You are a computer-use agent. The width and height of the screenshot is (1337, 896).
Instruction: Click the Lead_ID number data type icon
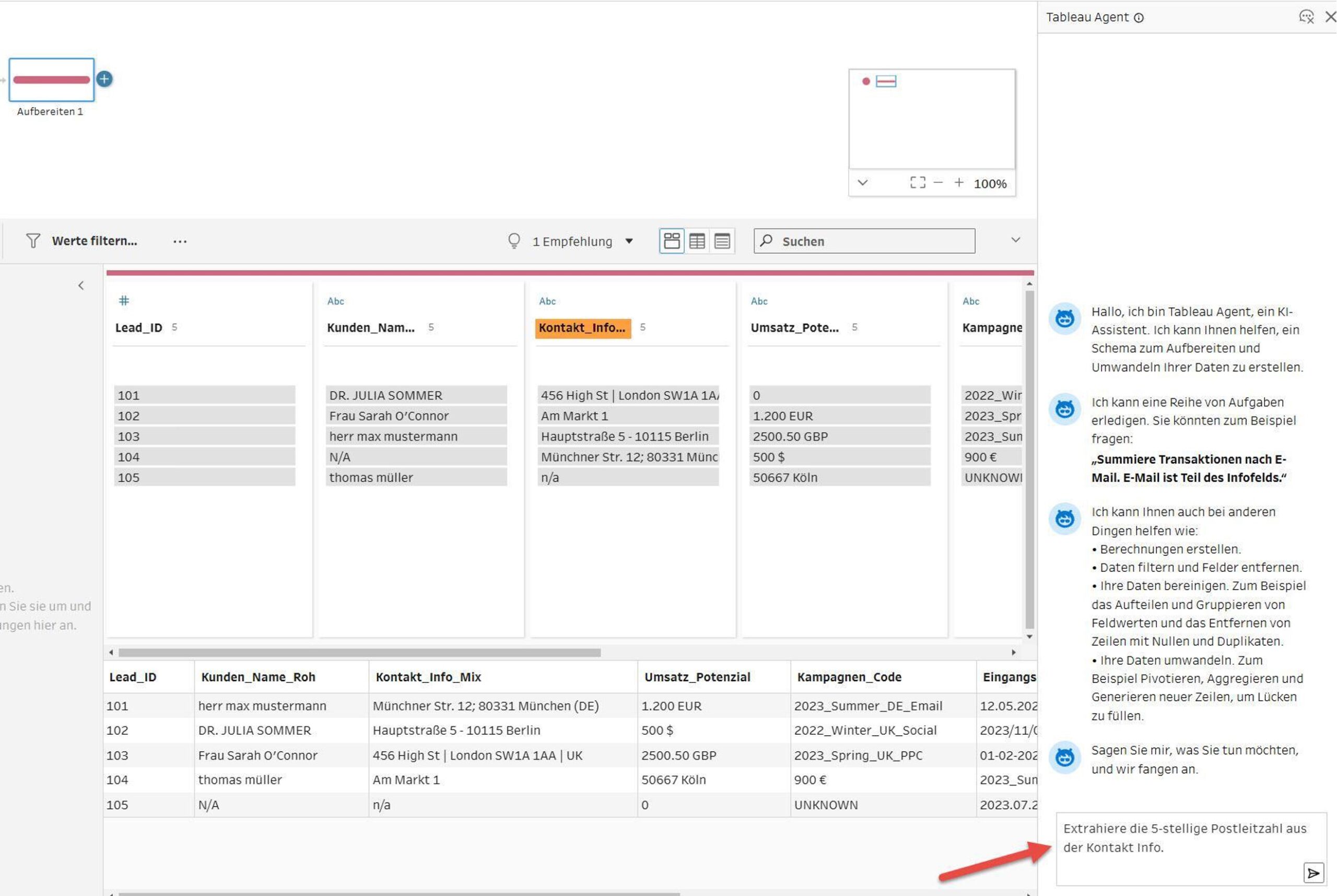[123, 301]
